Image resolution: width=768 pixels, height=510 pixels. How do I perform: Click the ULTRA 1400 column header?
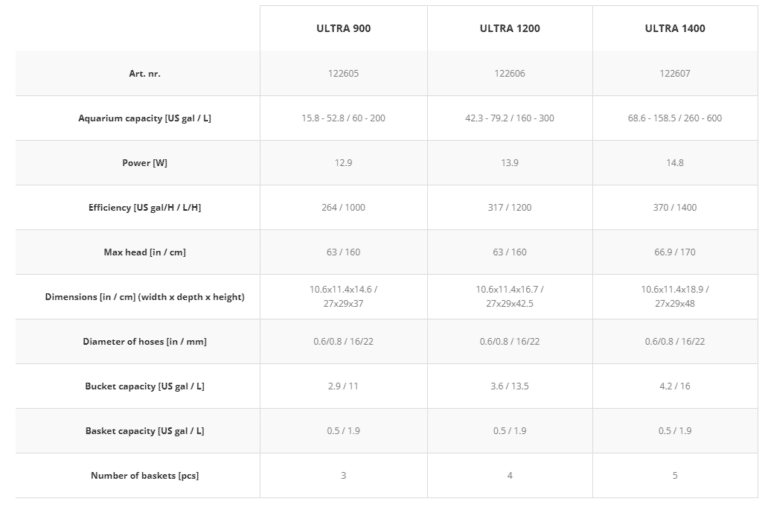pos(675,28)
